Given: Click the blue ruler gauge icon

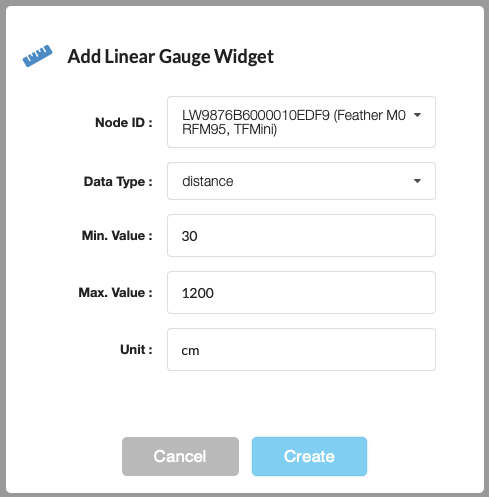Looking at the screenshot, I should 37,56.
